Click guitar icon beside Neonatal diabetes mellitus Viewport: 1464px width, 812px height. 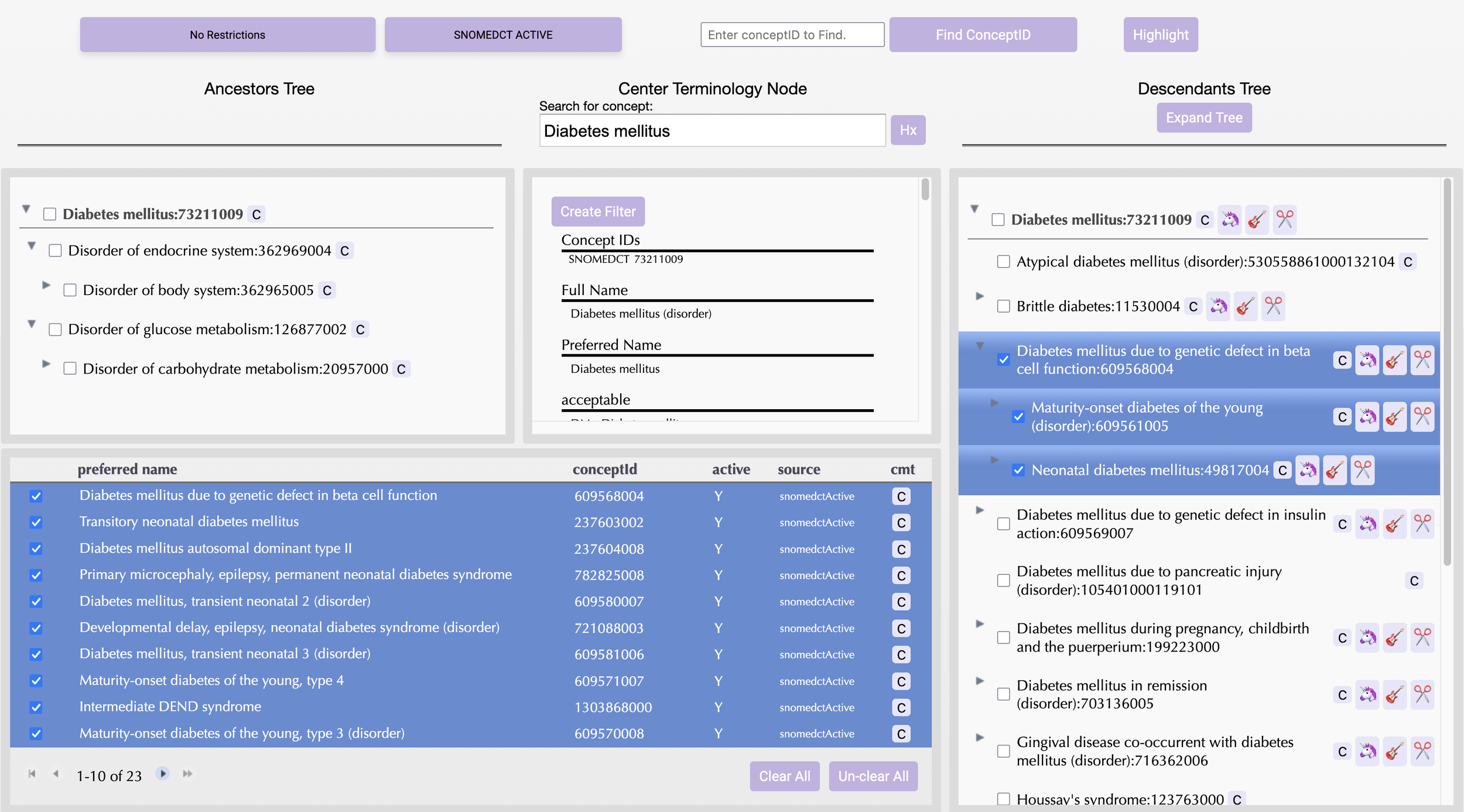1335,470
